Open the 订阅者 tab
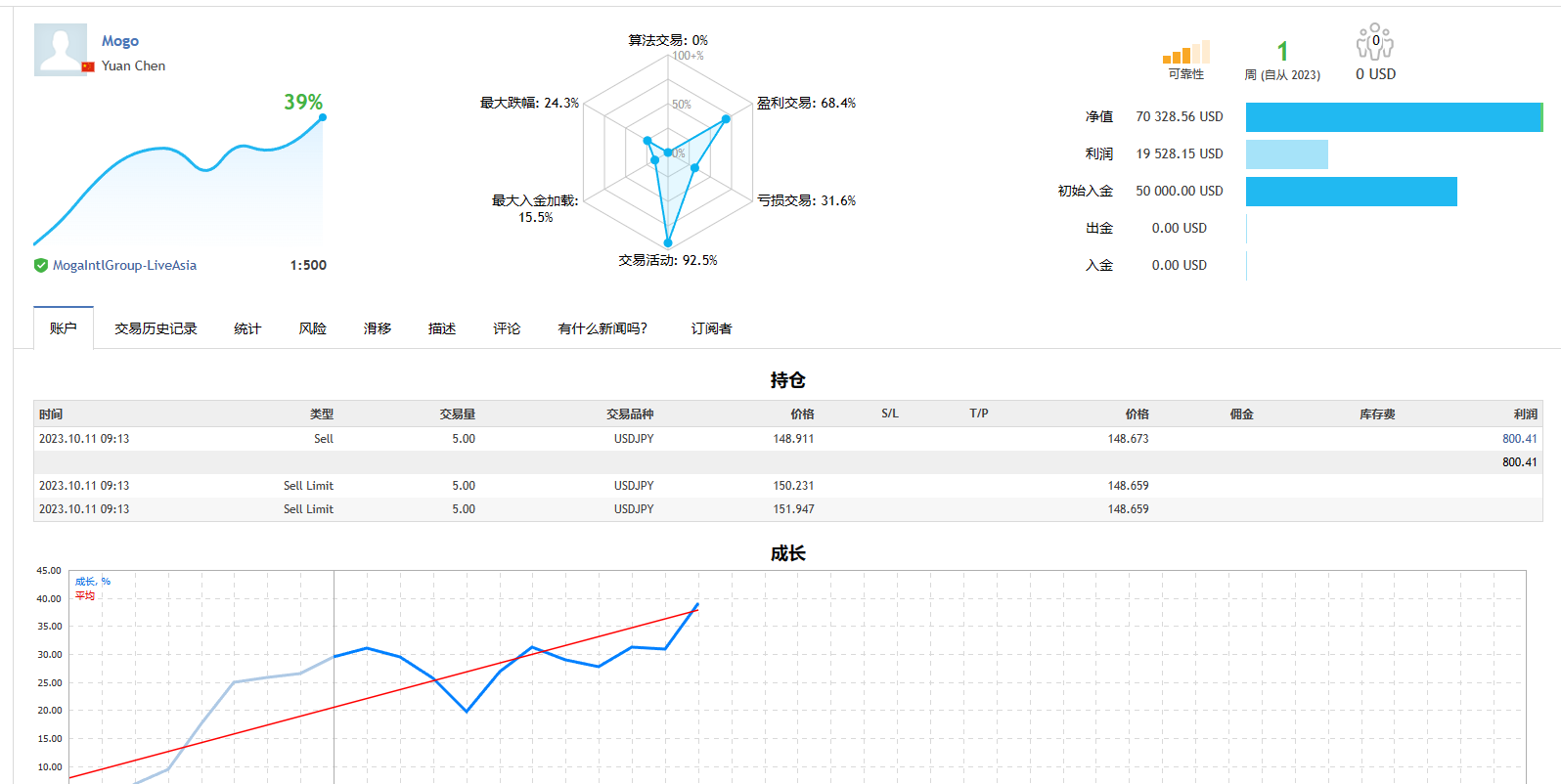The height and width of the screenshot is (784, 1561). pyautogui.click(x=711, y=328)
